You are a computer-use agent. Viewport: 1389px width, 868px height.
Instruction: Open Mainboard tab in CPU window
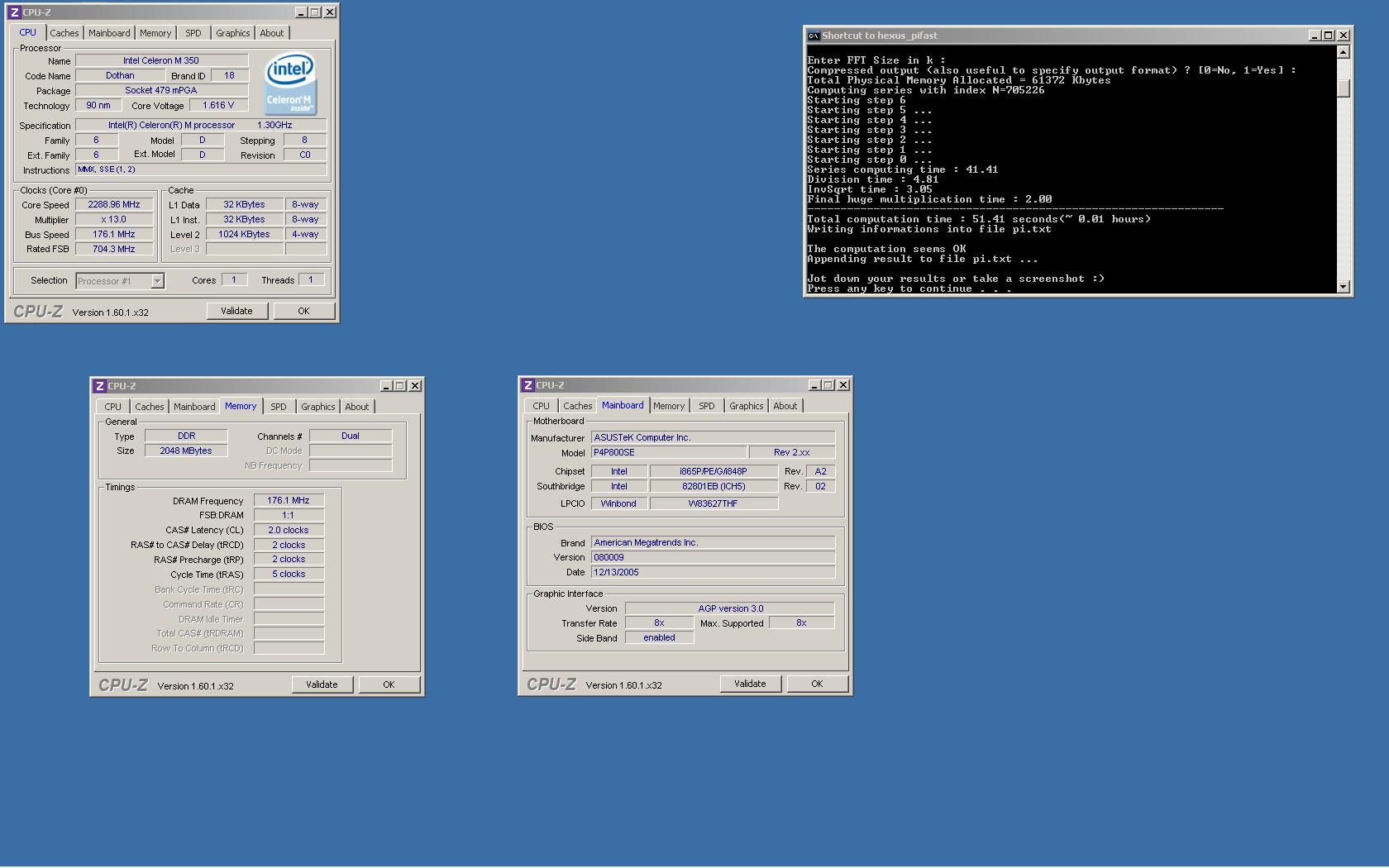[x=109, y=33]
